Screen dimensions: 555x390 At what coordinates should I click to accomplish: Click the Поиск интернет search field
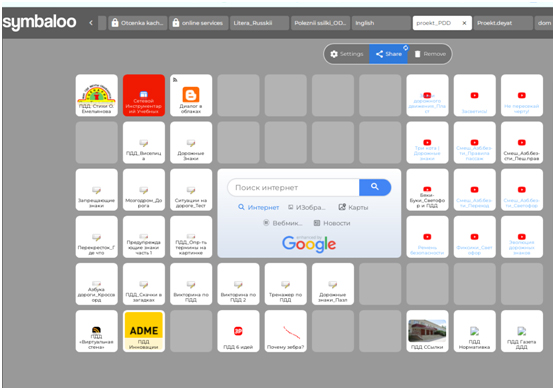click(293, 188)
